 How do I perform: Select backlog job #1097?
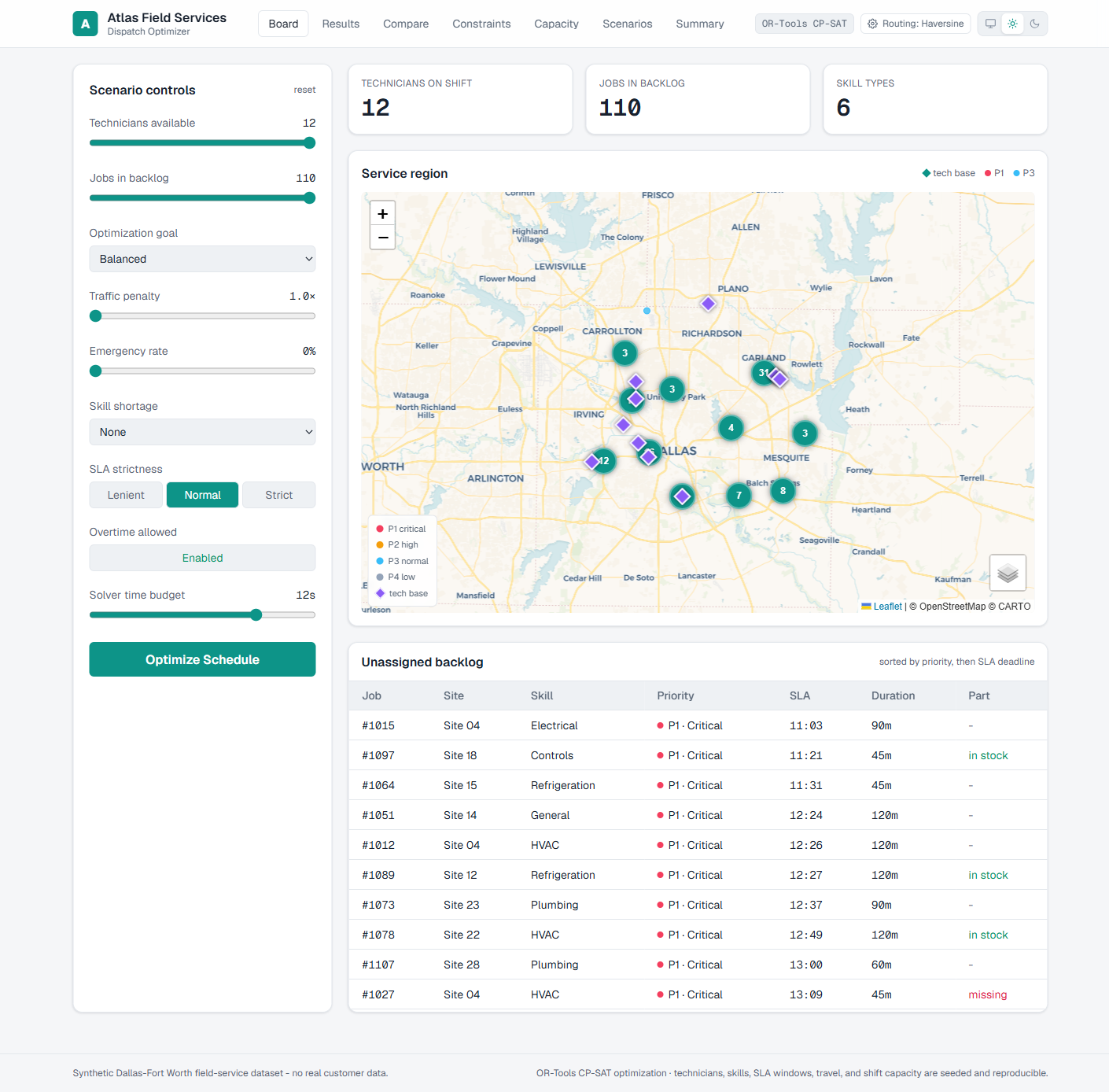pos(698,755)
